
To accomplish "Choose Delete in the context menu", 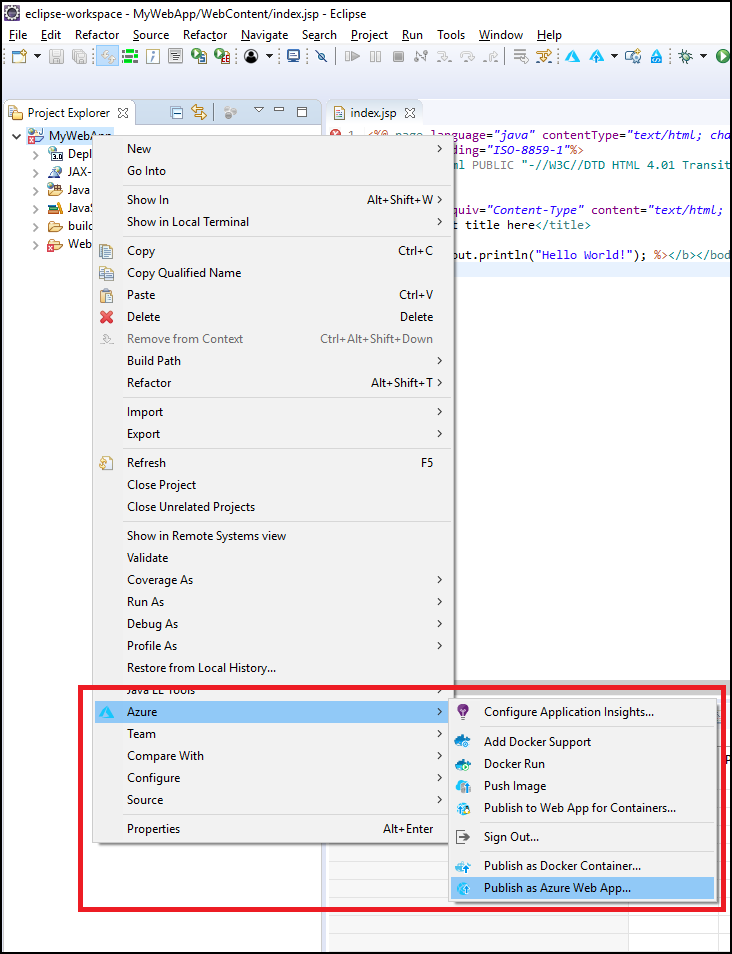I will coord(273,317).
